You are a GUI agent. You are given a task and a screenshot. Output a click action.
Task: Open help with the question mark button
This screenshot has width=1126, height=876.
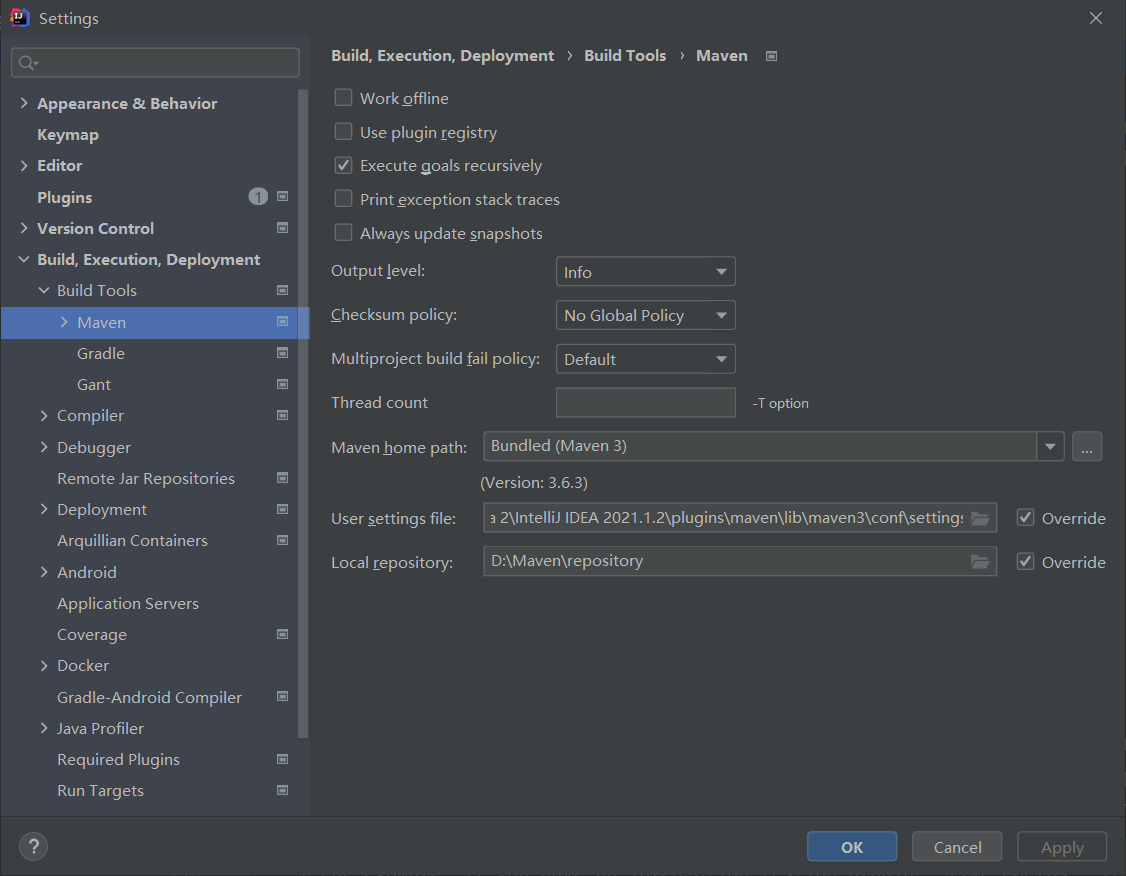click(33, 846)
